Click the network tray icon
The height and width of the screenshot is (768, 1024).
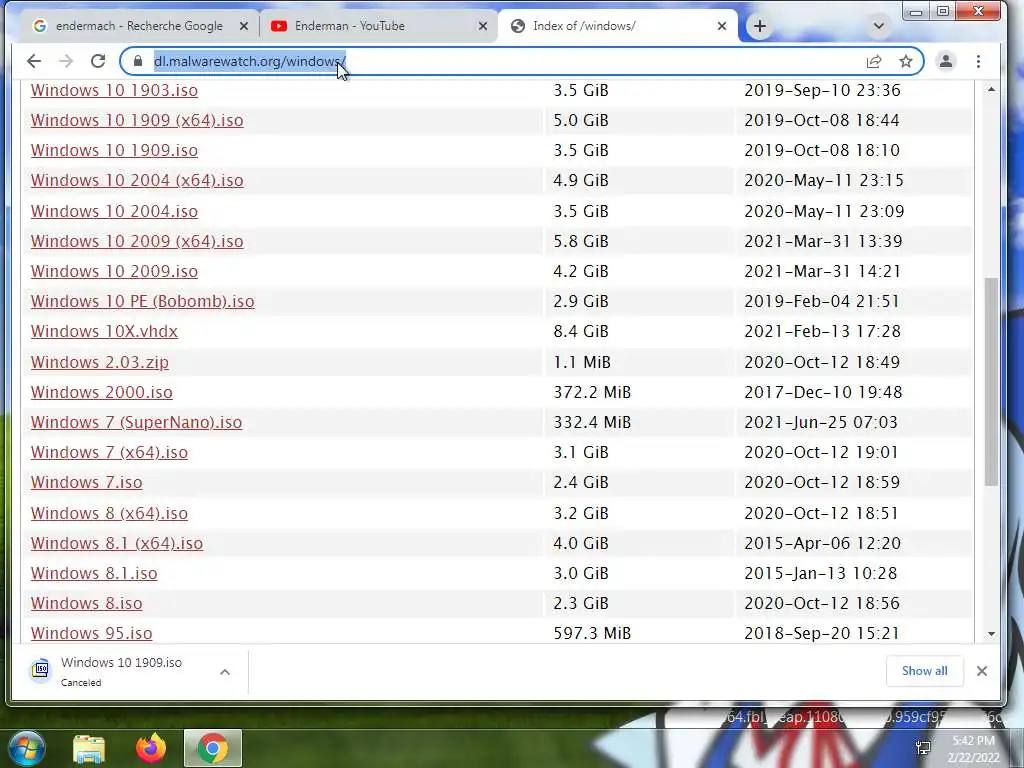[x=923, y=748]
